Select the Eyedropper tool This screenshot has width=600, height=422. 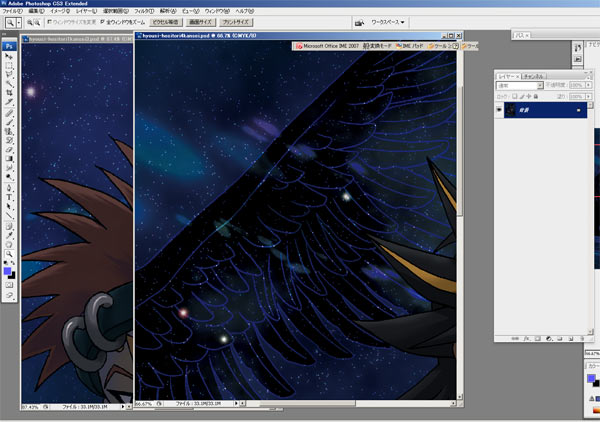[9, 236]
